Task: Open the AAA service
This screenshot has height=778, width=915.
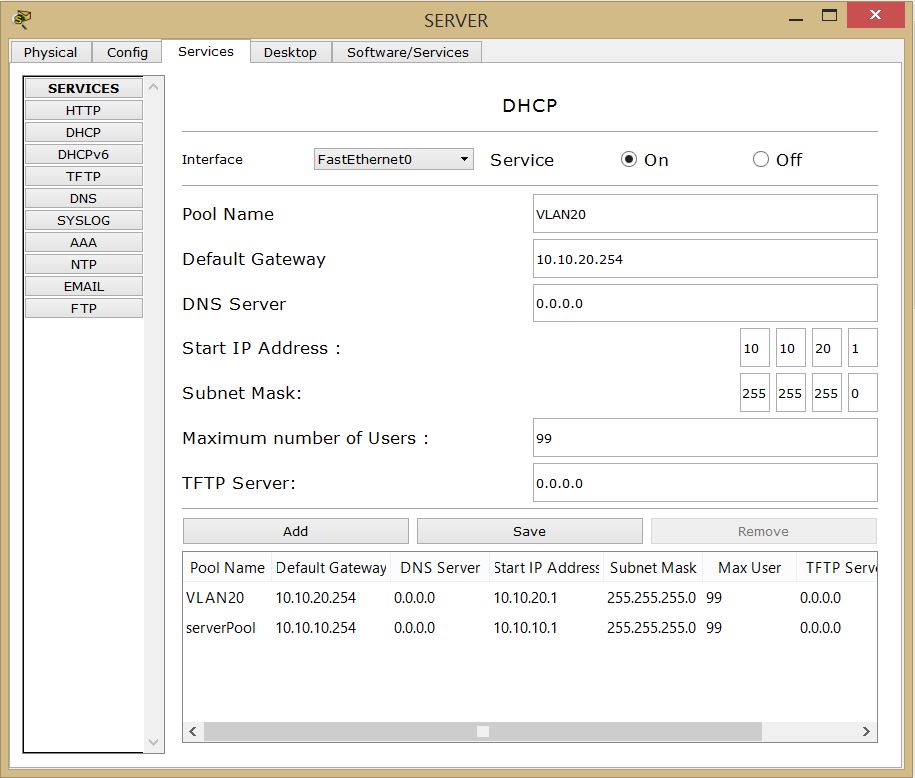Action: point(83,242)
